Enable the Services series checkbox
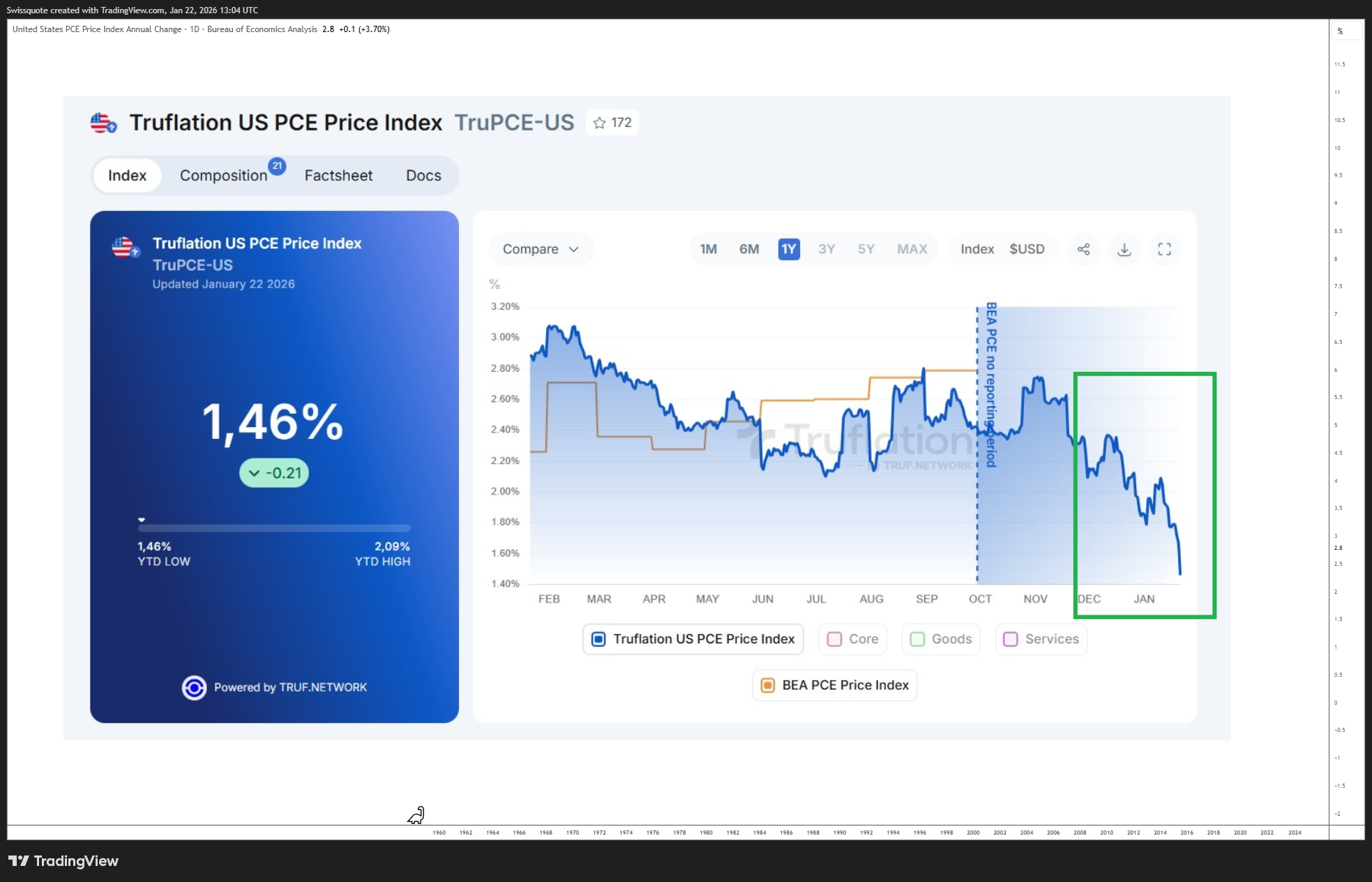Image resolution: width=1372 pixels, height=882 pixels. click(x=1041, y=639)
